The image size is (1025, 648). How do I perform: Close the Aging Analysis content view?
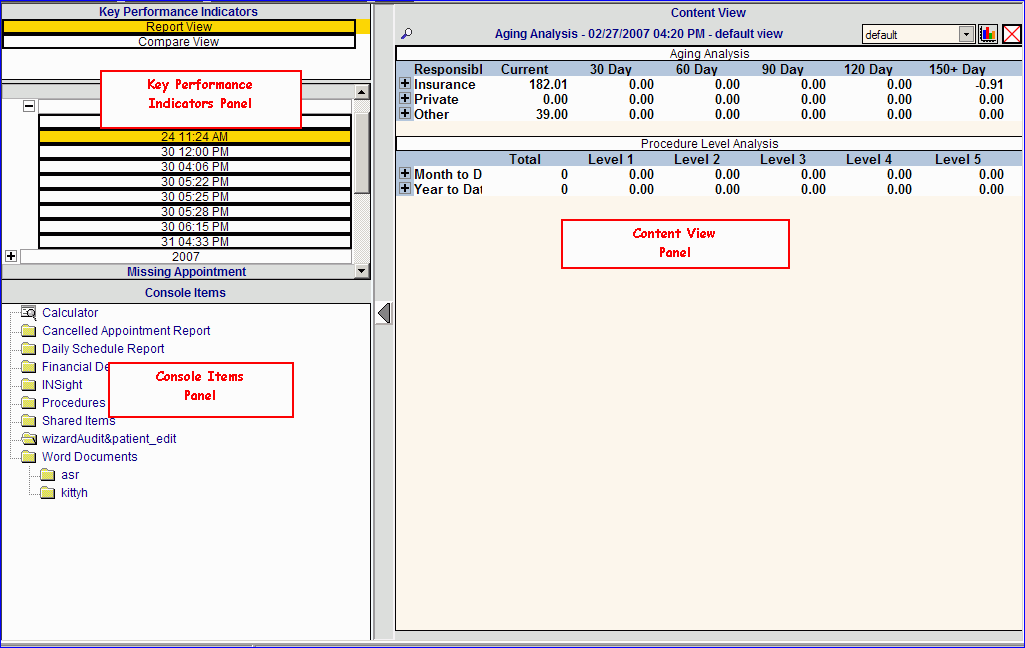click(x=1012, y=34)
